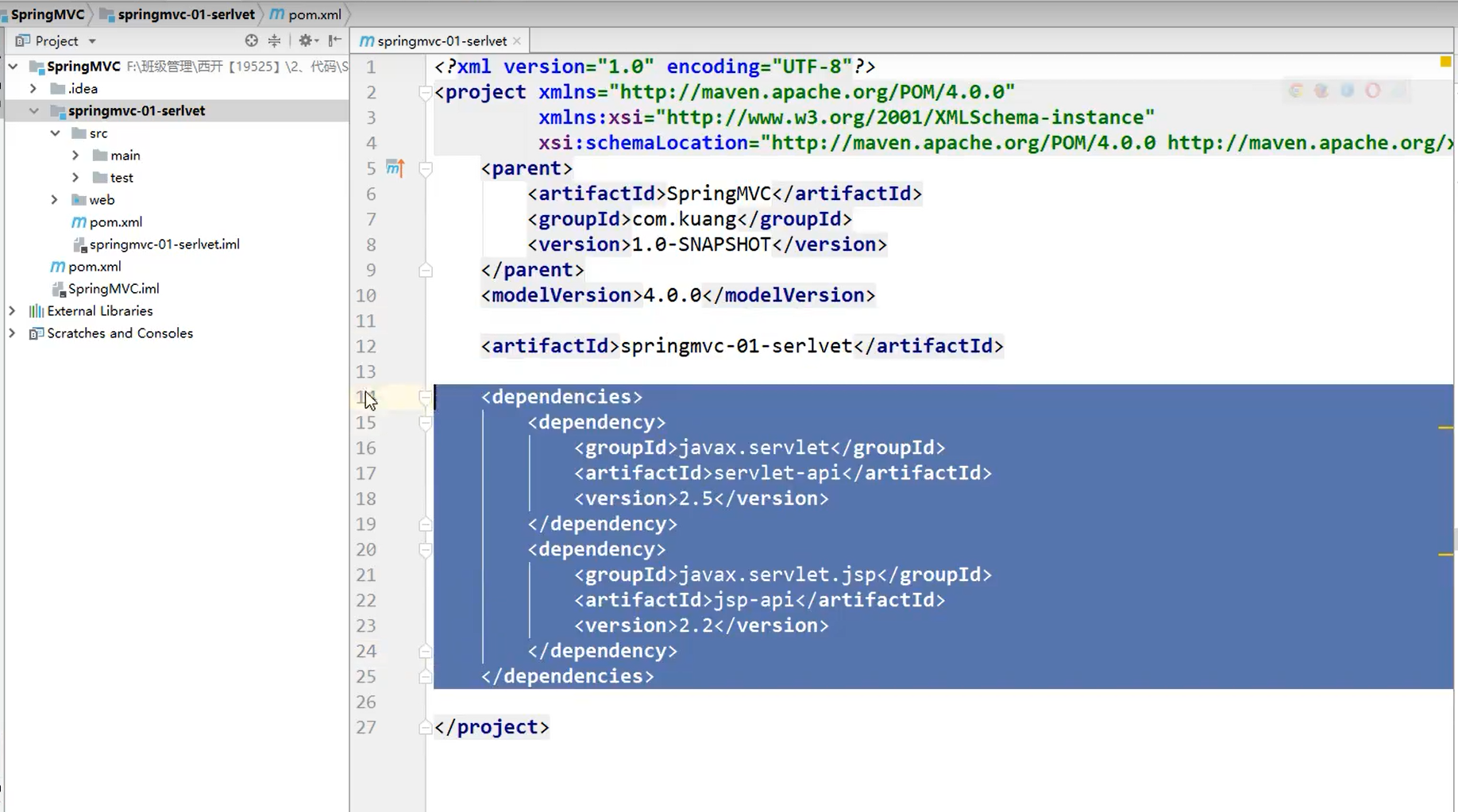This screenshot has height=812, width=1458.
Task: Click the Maven icon of pom.xml under springmvc-01-serlvet
Action: click(x=79, y=222)
